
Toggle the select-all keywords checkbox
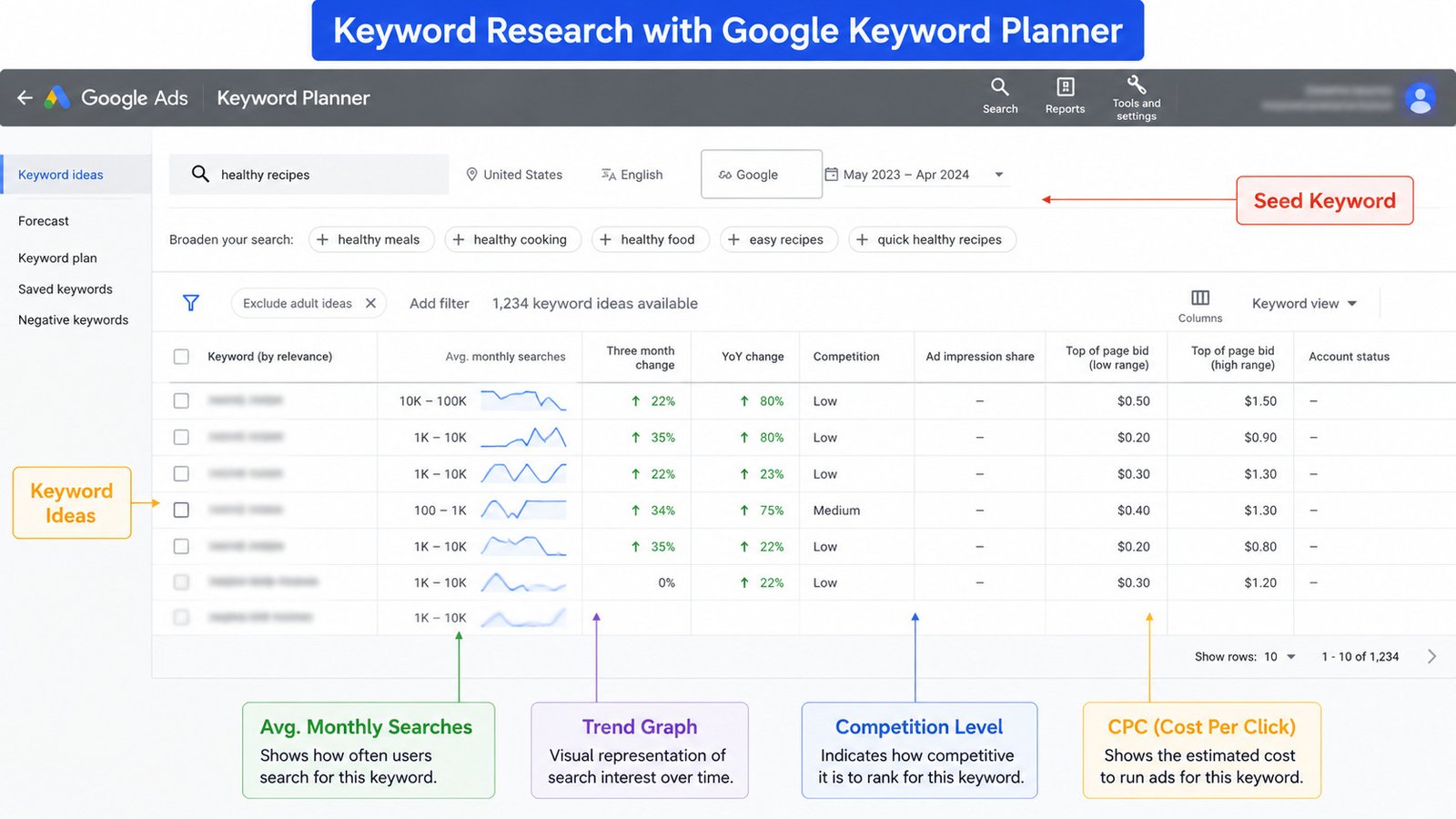point(181,357)
